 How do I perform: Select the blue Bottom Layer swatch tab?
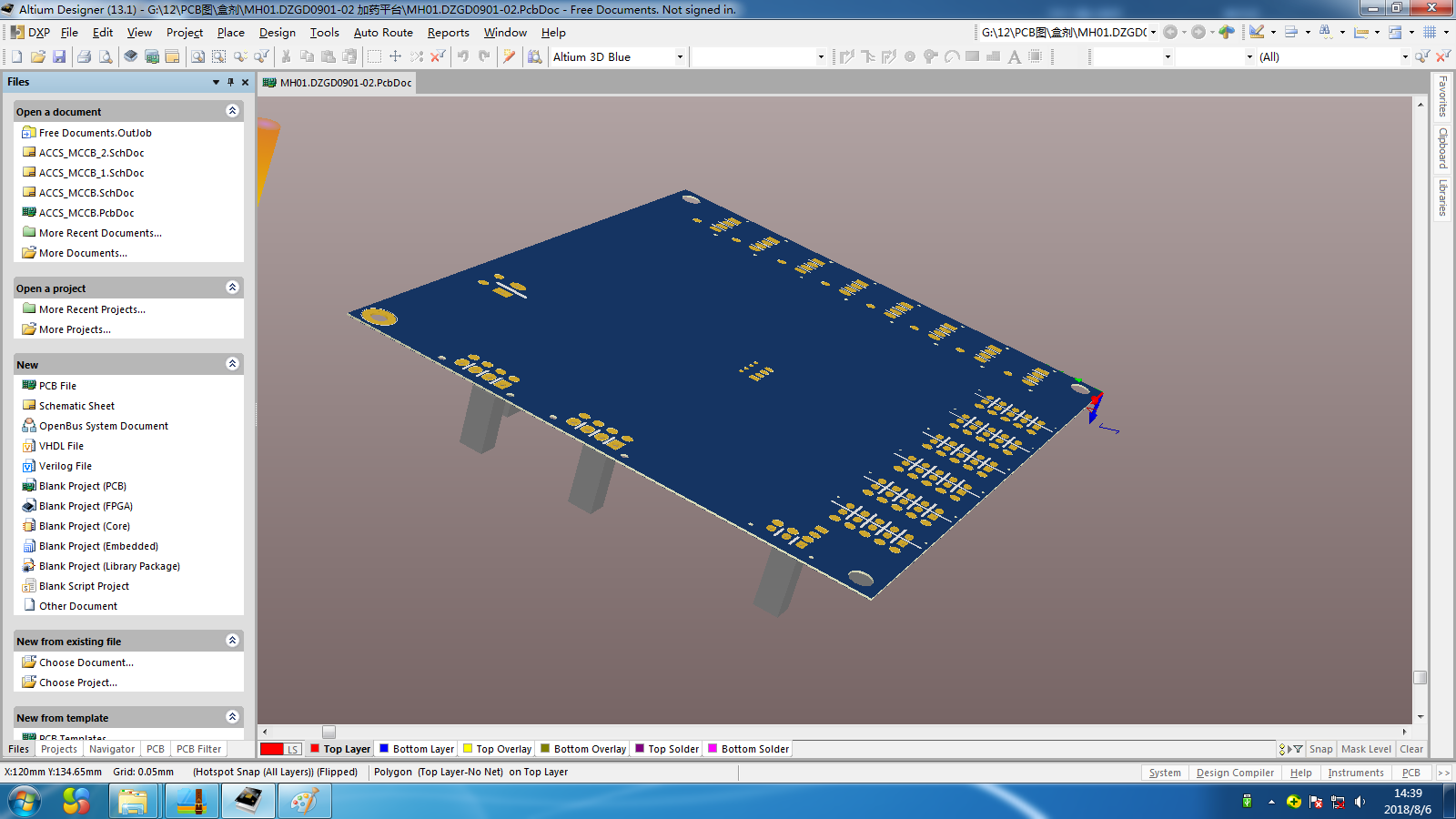tap(417, 749)
